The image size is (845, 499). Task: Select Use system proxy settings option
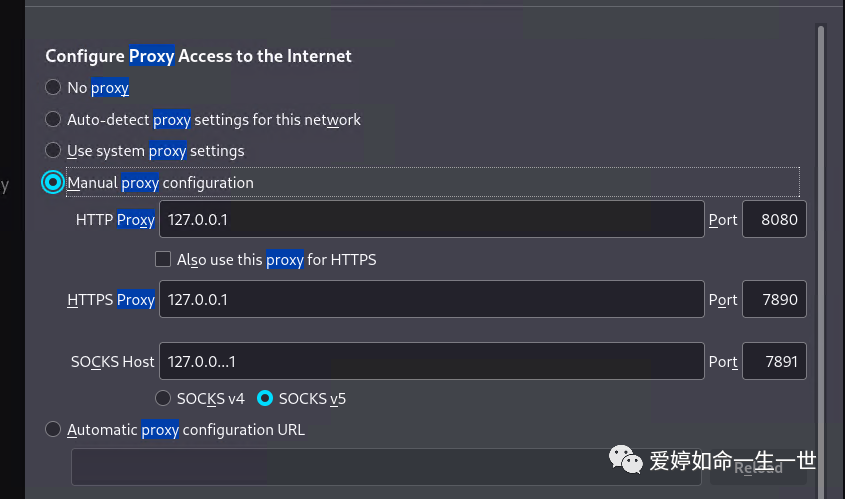click(x=53, y=150)
